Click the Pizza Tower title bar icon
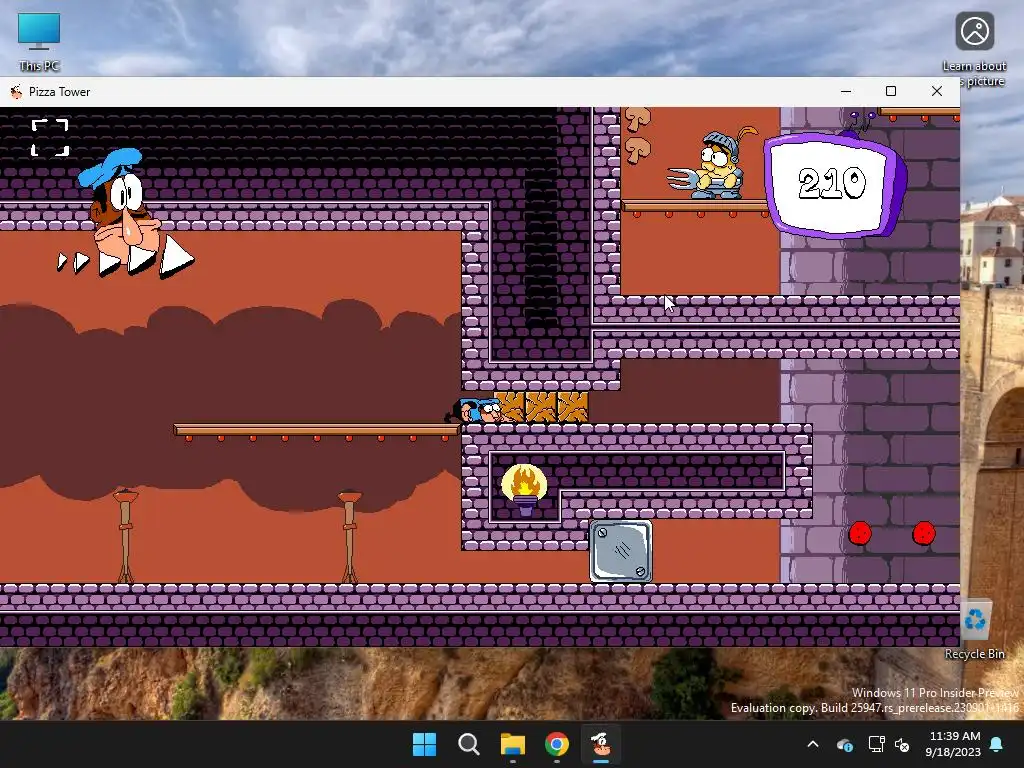 pyautogui.click(x=16, y=91)
